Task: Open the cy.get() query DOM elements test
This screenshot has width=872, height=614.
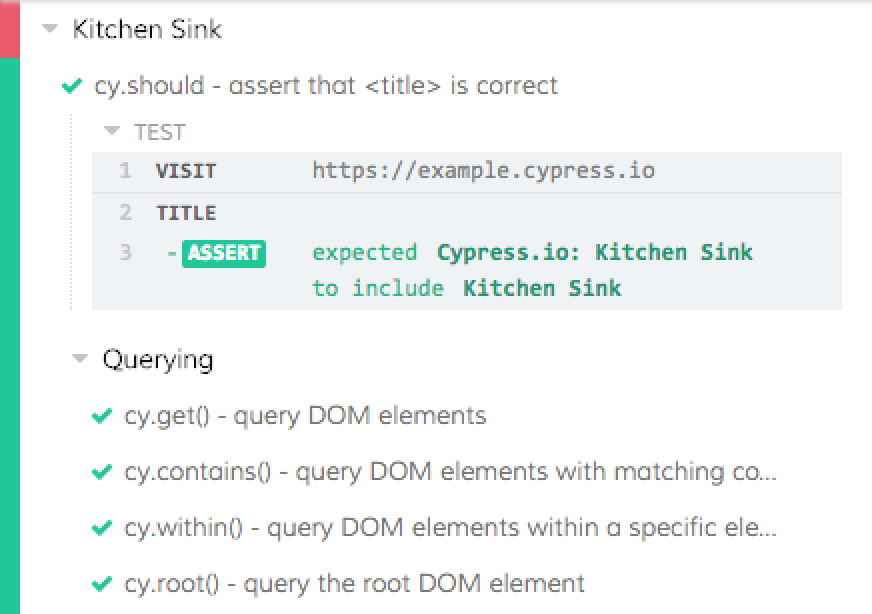Action: [x=305, y=416]
